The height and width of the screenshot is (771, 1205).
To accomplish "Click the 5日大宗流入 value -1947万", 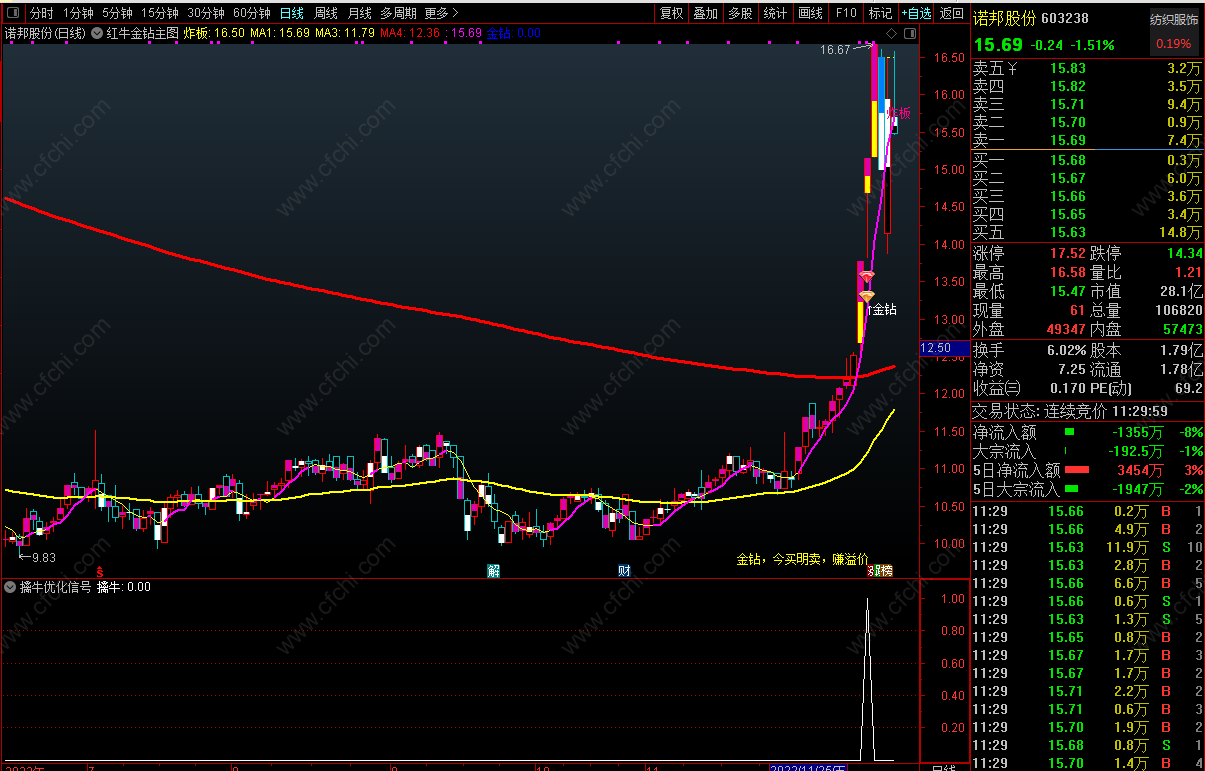I will click(x=1139, y=489).
